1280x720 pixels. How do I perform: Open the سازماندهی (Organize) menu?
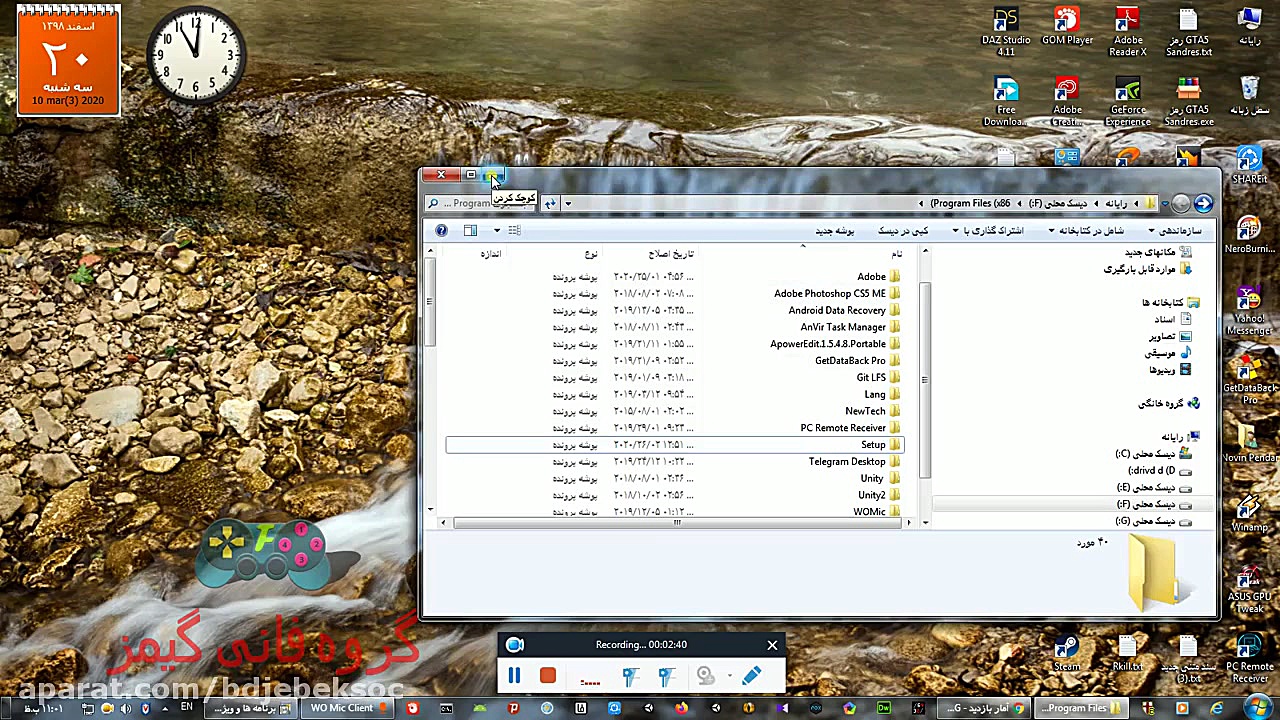click(1175, 231)
